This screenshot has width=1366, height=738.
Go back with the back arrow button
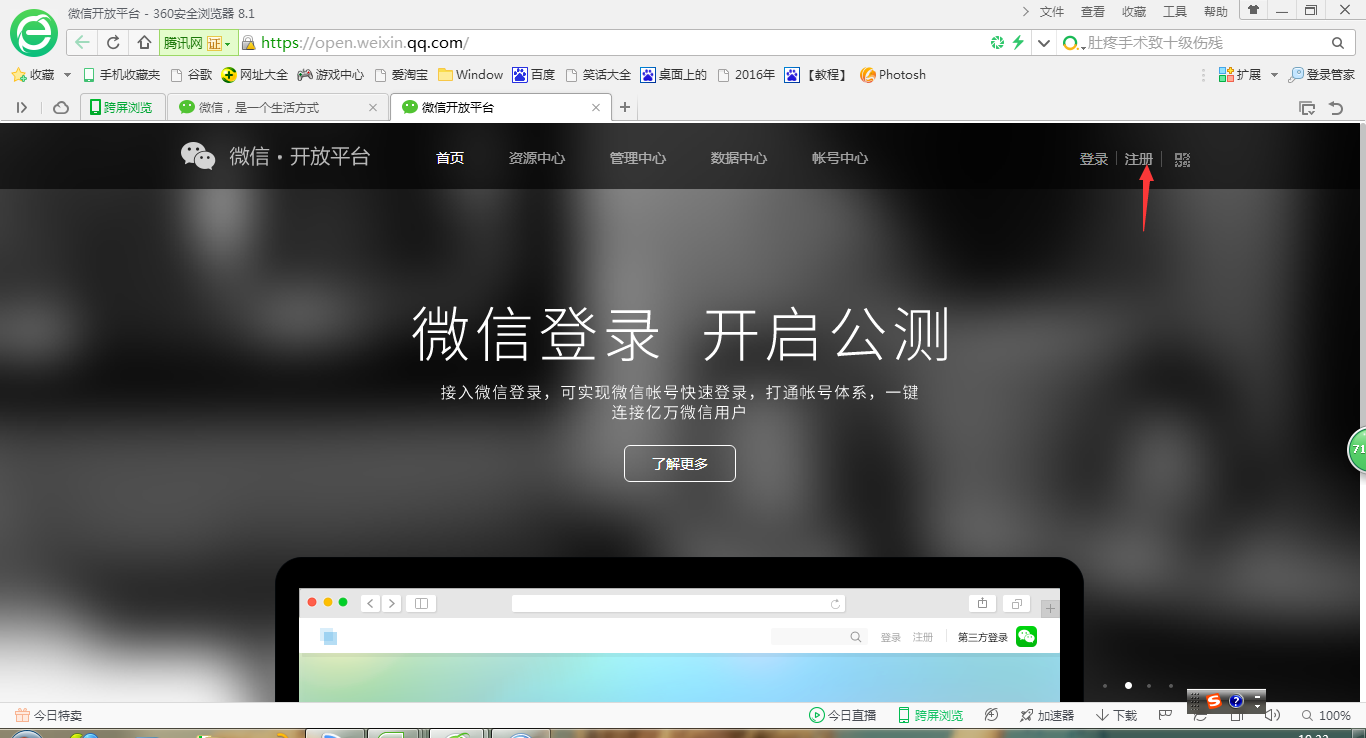(x=83, y=43)
